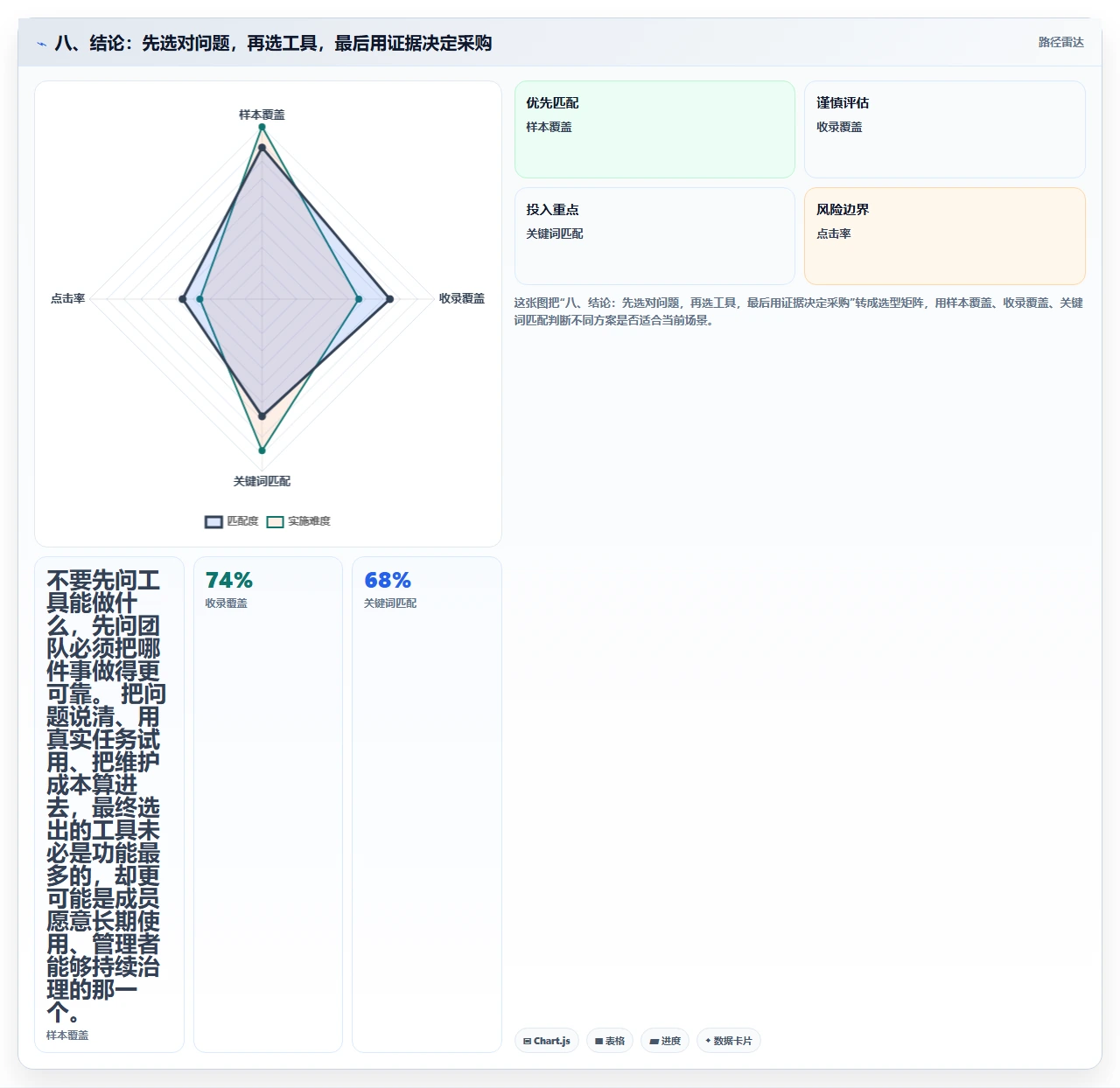Select the 表格 tag chip
Screen dimensions: 1120x1088
tap(610, 1041)
